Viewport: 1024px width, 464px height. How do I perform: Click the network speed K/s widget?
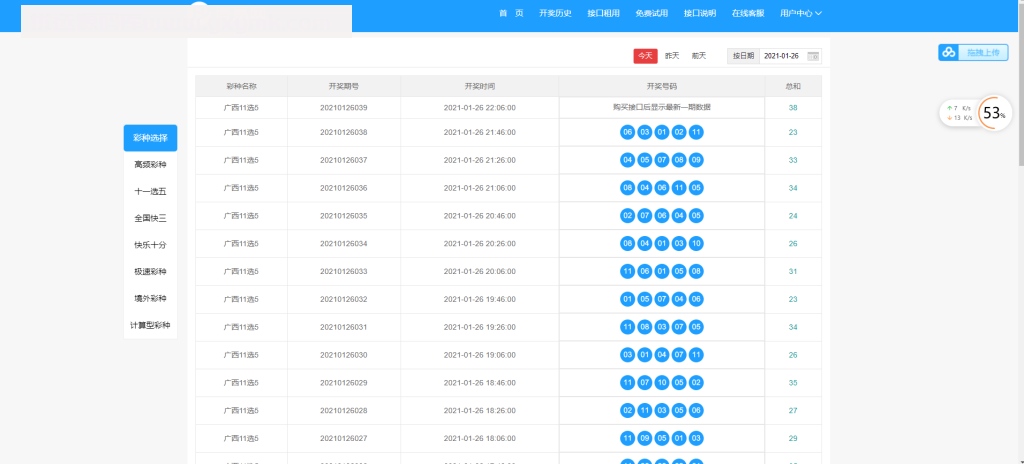pyautogui.click(x=958, y=113)
